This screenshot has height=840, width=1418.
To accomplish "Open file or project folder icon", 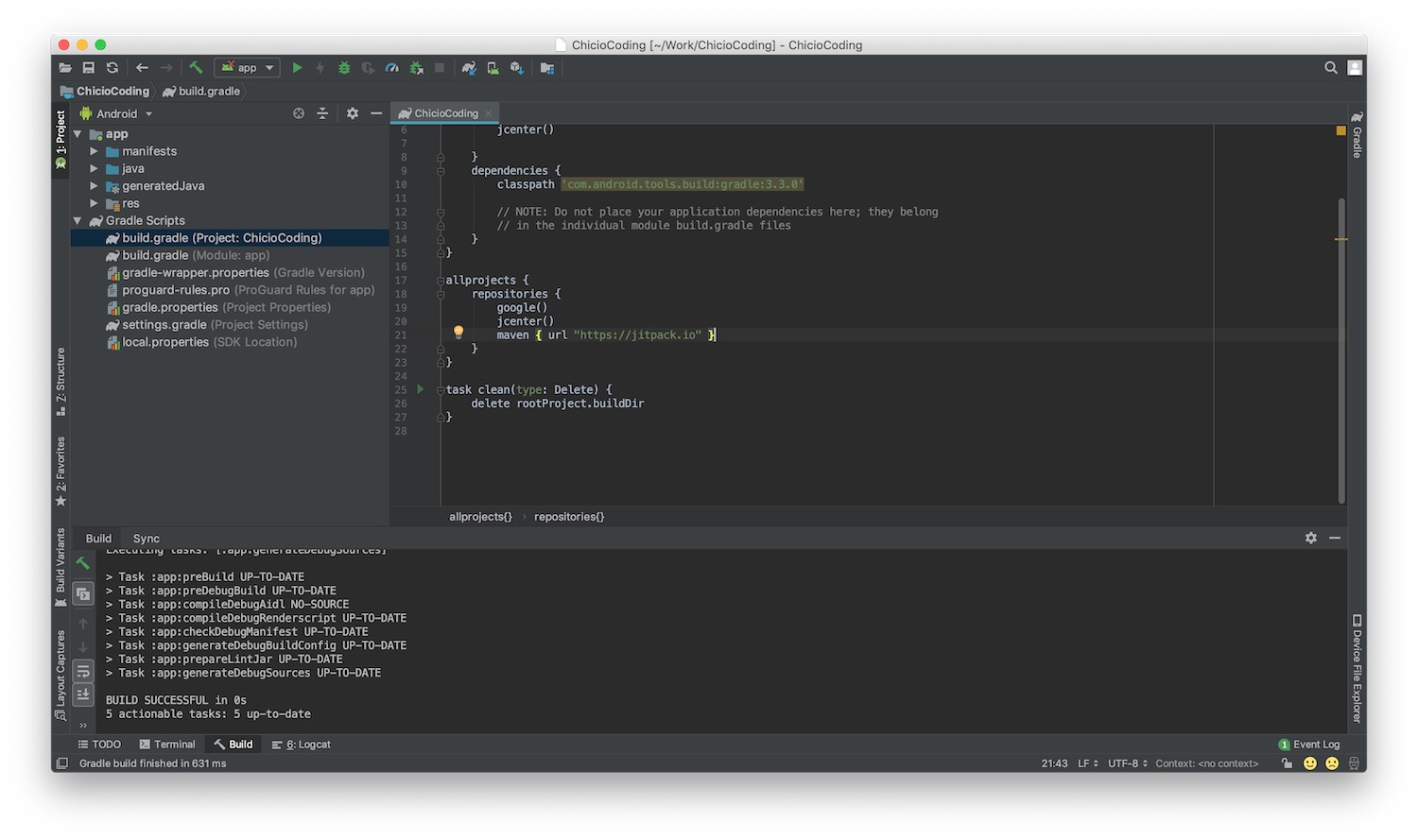I will [x=65, y=68].
